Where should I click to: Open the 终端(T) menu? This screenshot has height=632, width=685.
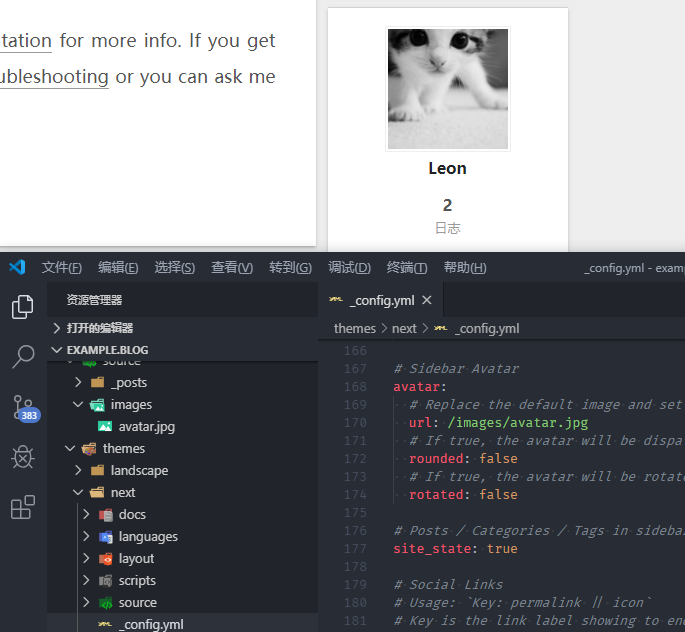click(407, 267)
